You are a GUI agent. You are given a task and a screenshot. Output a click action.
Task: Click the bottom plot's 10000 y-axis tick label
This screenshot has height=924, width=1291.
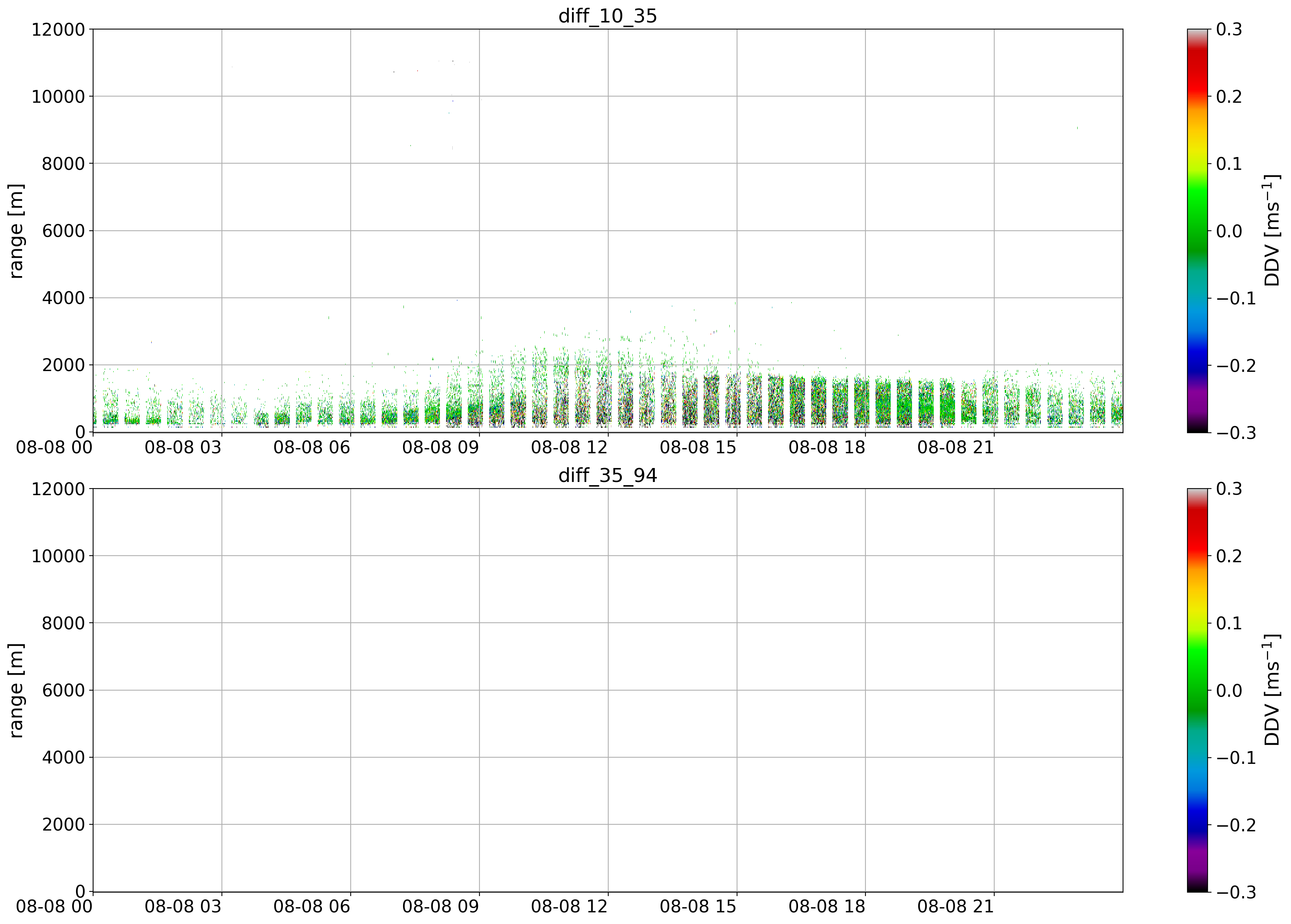point(58,556)
